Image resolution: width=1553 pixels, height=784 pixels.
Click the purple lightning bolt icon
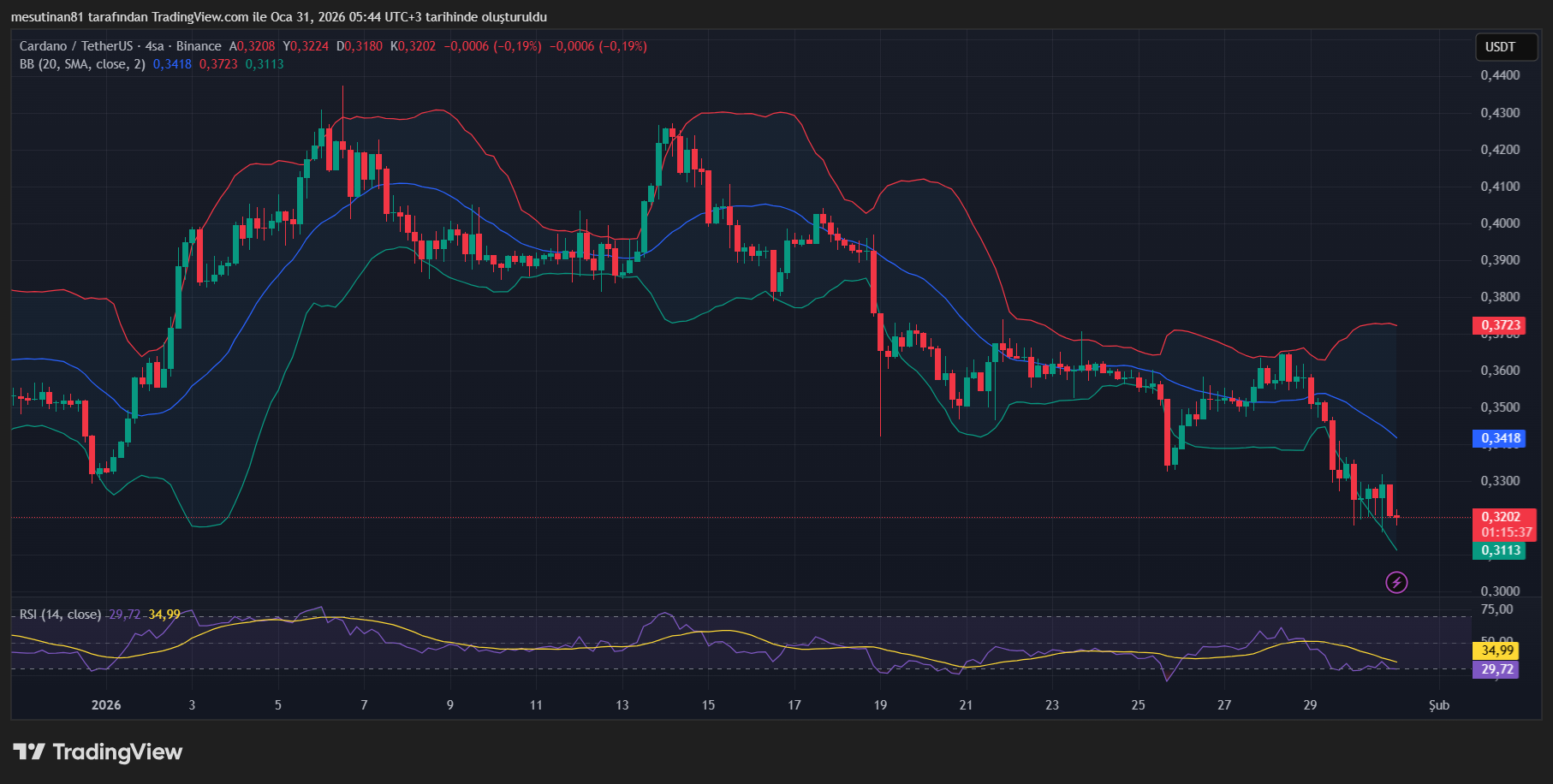tap(1396, 583)
